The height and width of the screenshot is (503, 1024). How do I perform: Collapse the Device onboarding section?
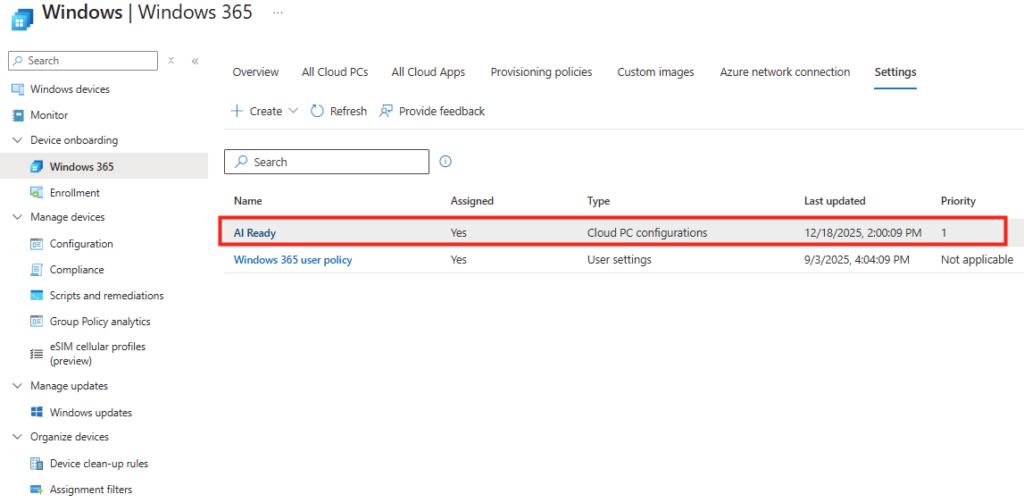(x=17, y=140)
